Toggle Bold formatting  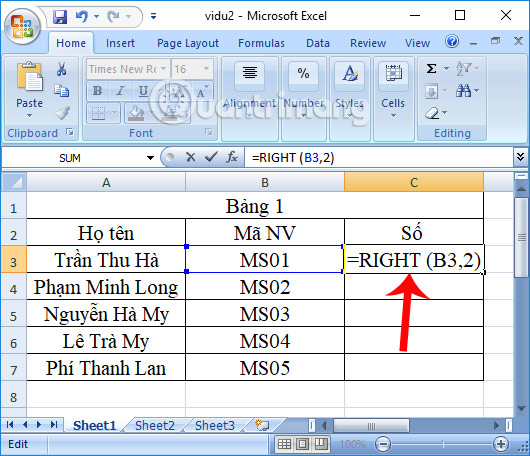pyautogui.click(x=98, y=91)
